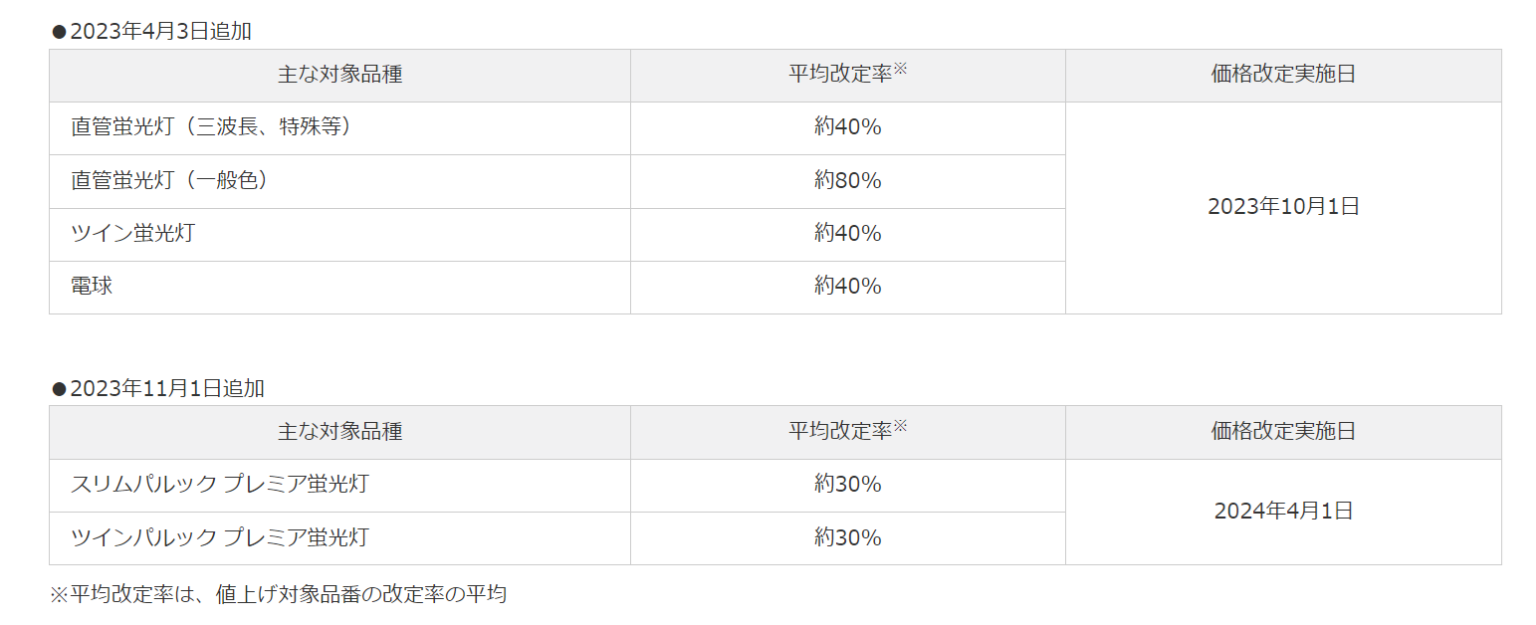This screenshot has width=1536, height=625.
Task: Click the 2023年4月3日追加 heading
Action: (152, 31)
